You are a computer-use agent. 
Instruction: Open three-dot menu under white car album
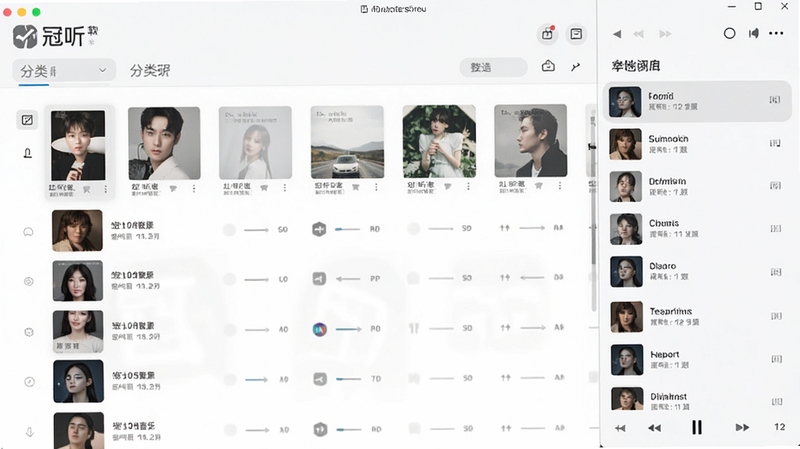376,187
